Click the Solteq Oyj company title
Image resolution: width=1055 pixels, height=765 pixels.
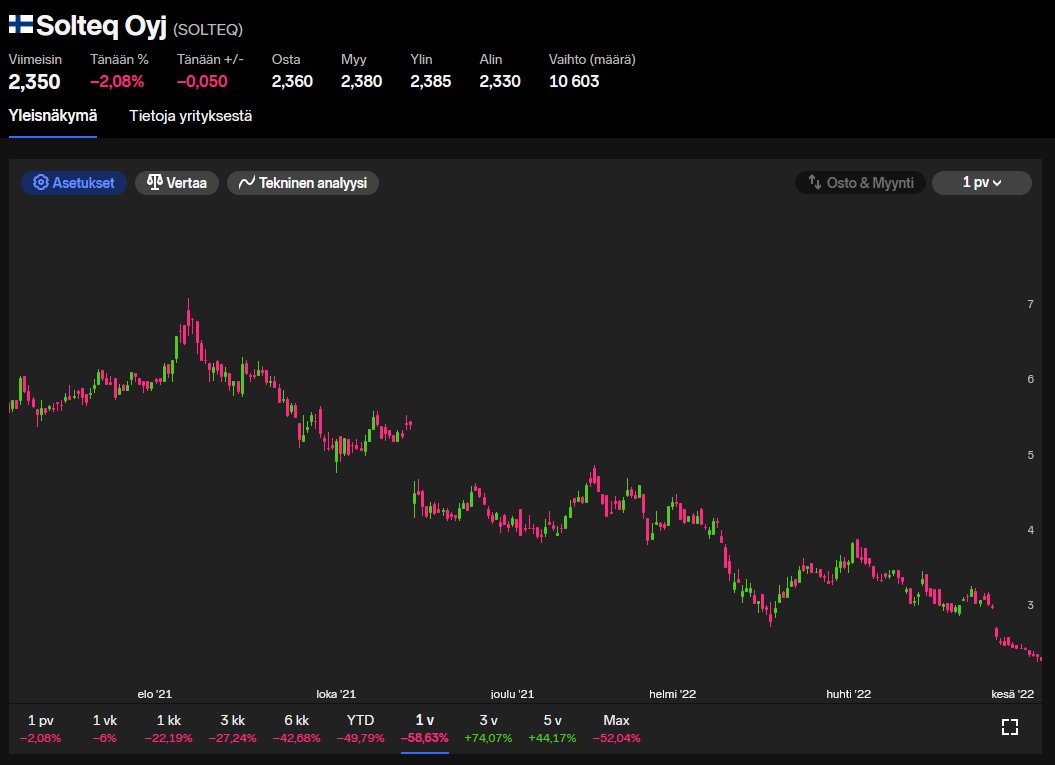coord(101,26)
